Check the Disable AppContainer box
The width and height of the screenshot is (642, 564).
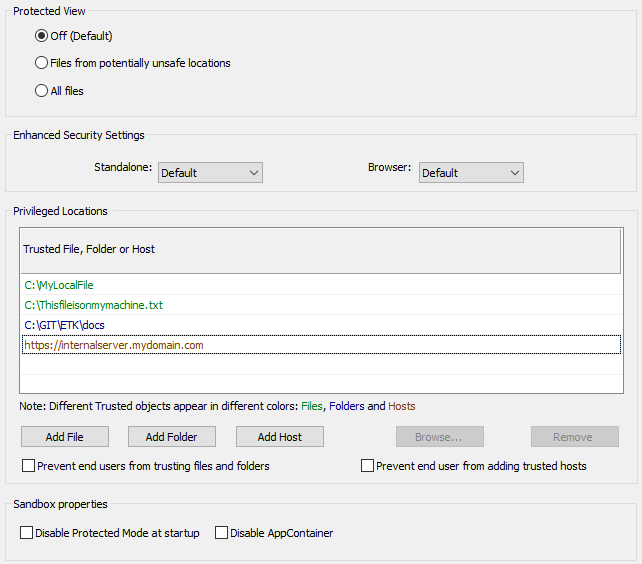pos(222,533)
